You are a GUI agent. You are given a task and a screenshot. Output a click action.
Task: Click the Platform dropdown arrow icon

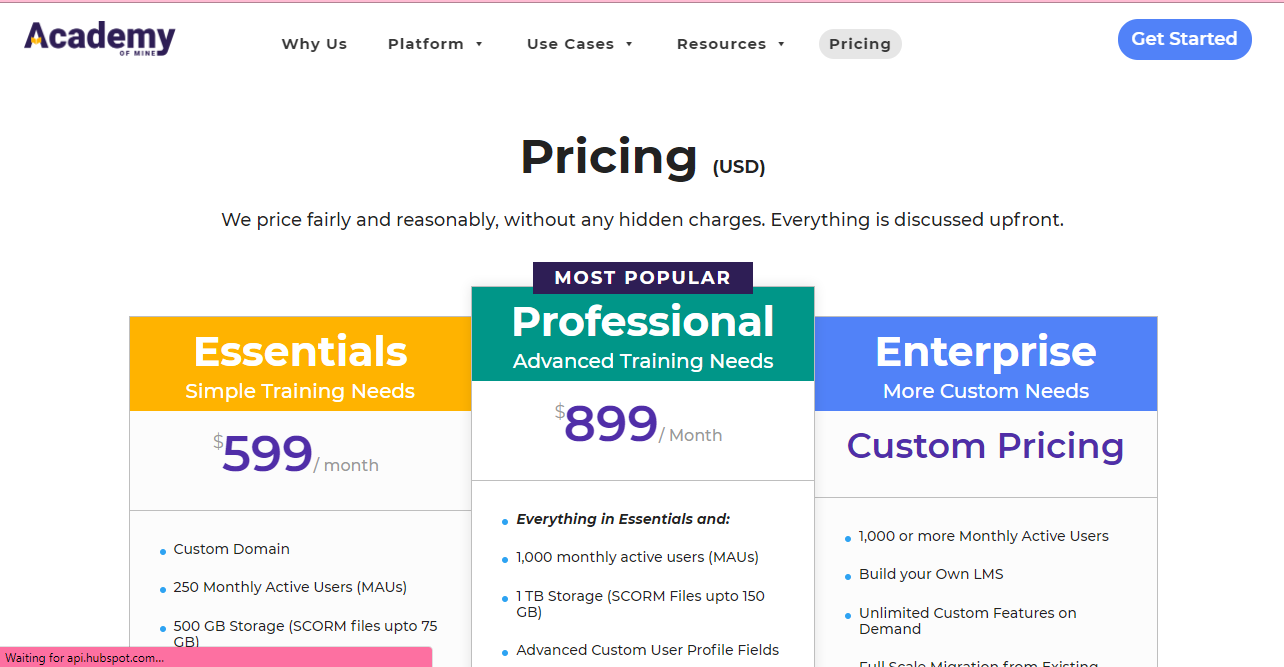coord(479,44)
